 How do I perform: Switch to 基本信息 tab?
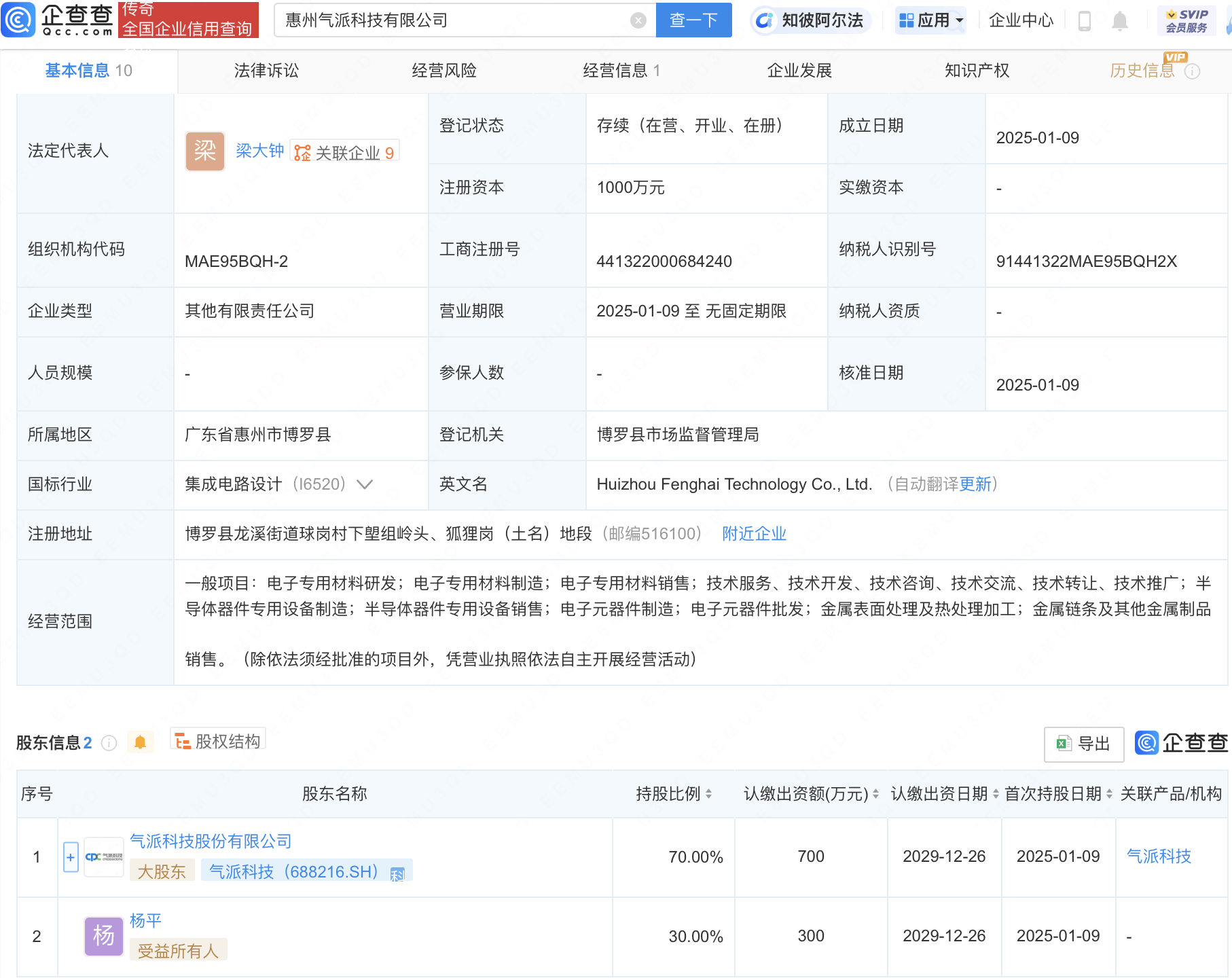point(88,71)
